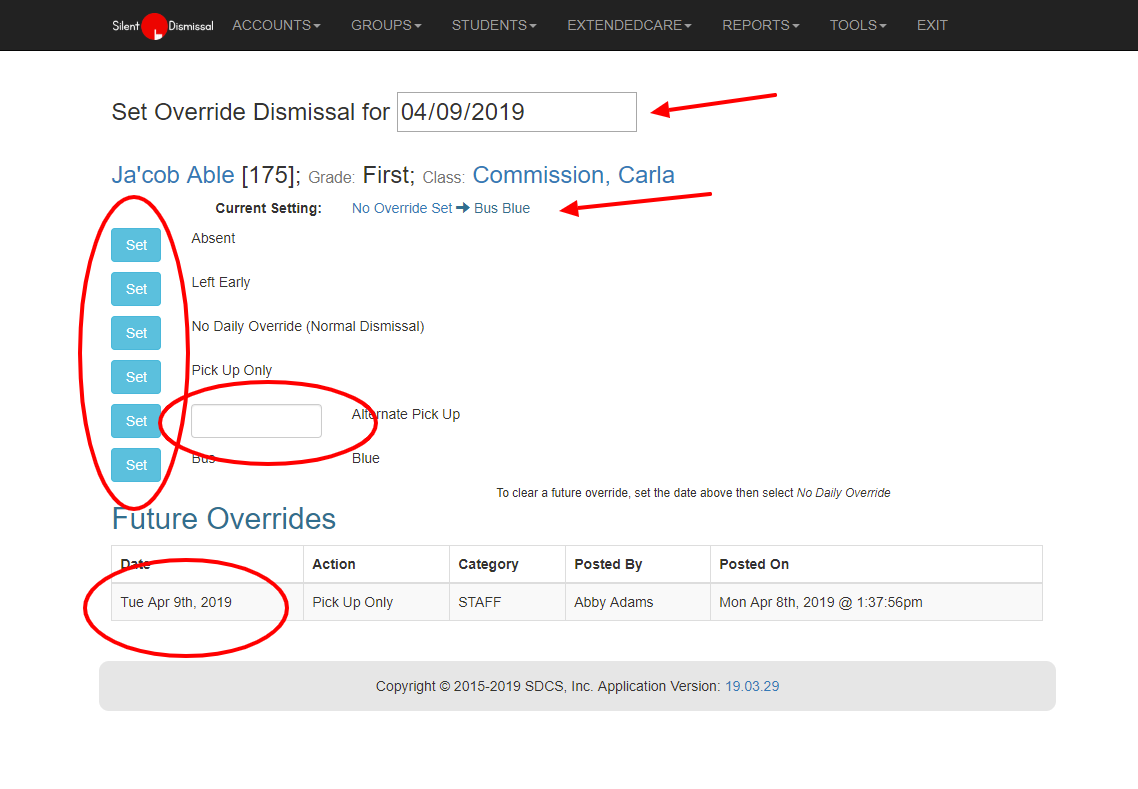The image size is (1138, 789).
Task: Open the STUDENTS dropdown
Action: coord(494,25)
